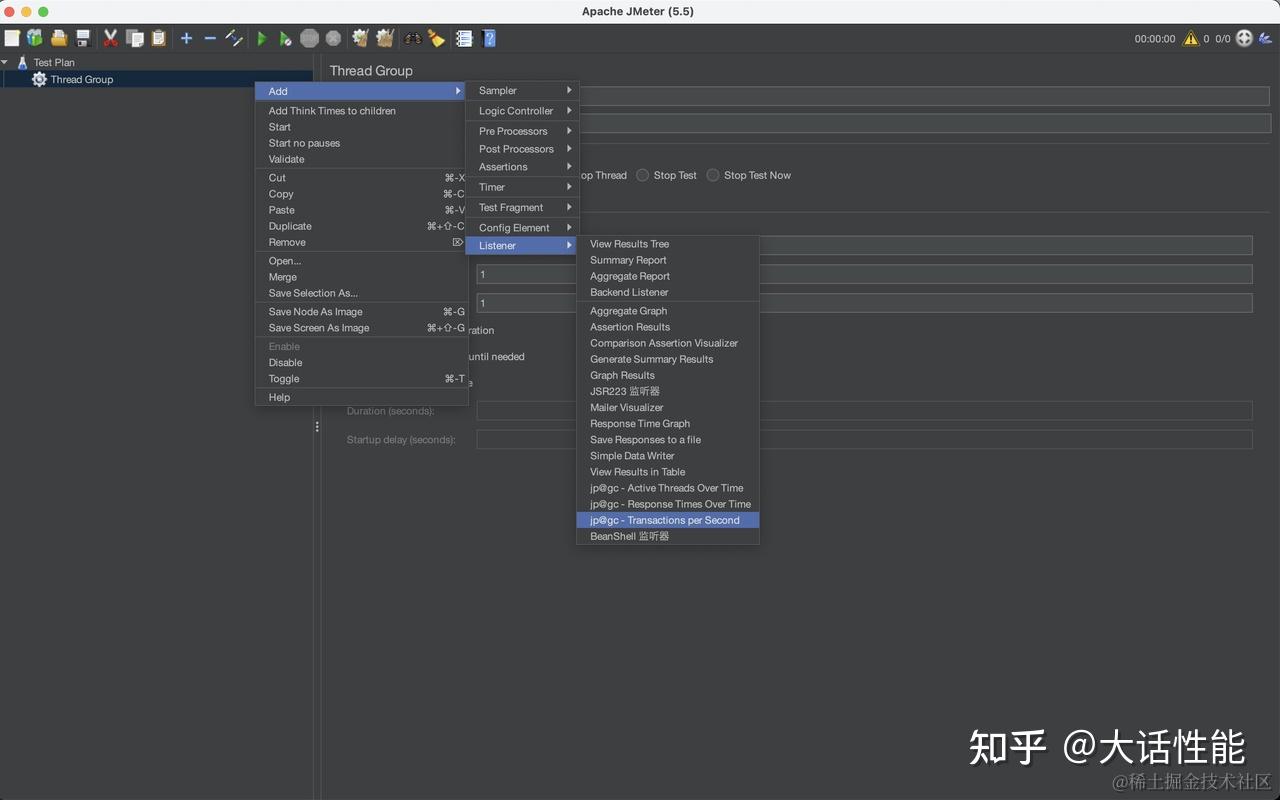
Task: Start the test with green play icon
Action: click(262, 38)
